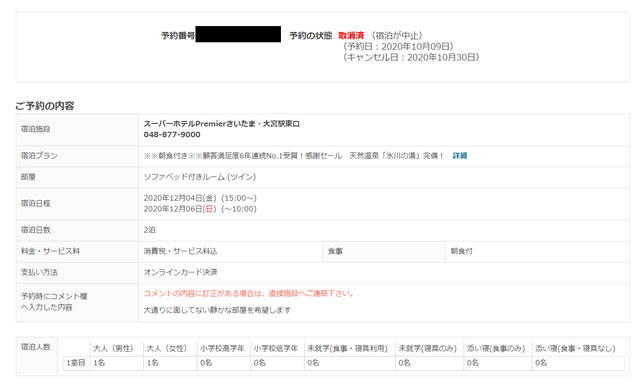Click the 大人（女性） column header

[x=167, y=349]
